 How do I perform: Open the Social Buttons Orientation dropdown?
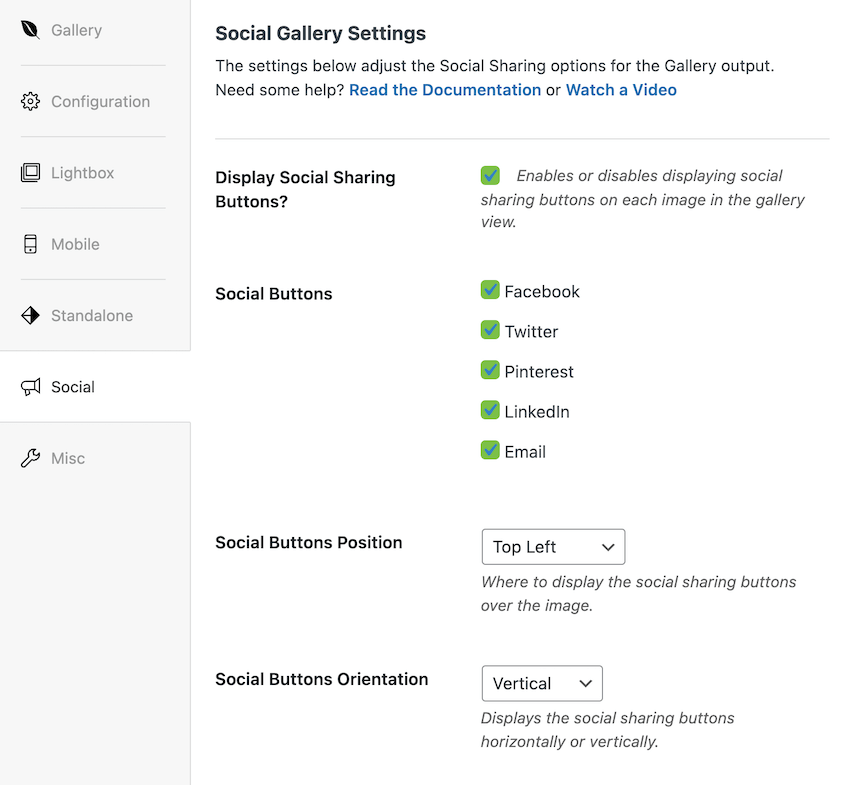(542, 684)
